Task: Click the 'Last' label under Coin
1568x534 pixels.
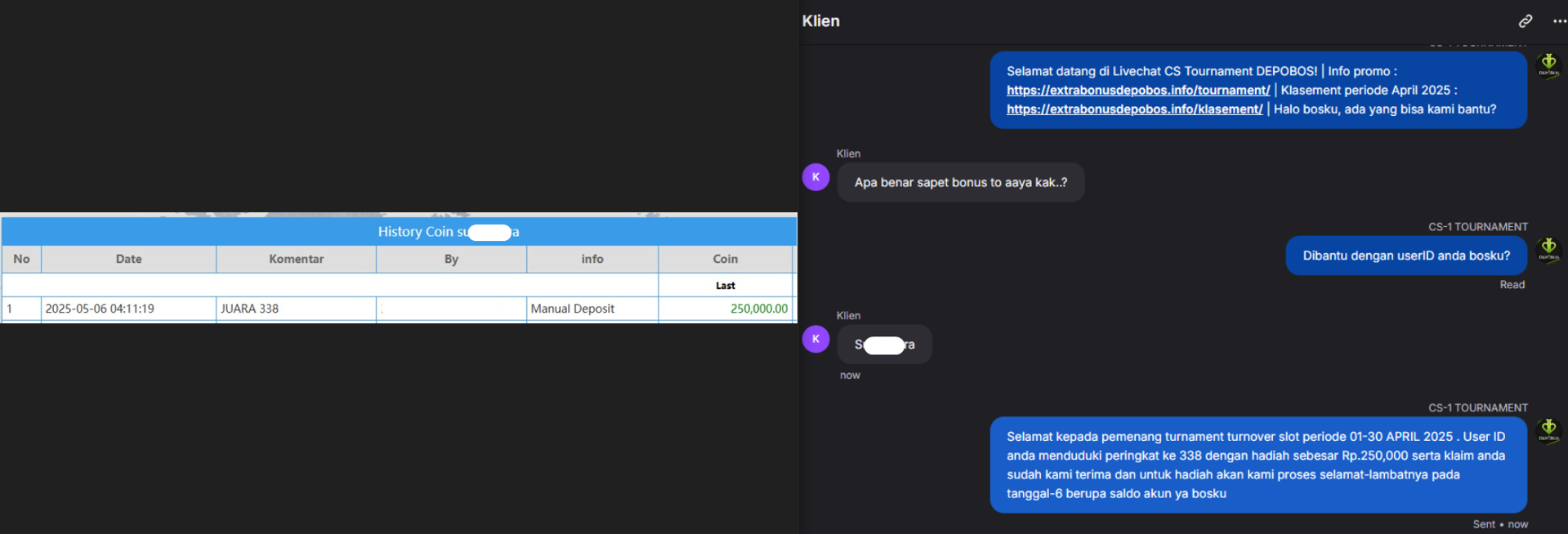Action: (725, 286)
